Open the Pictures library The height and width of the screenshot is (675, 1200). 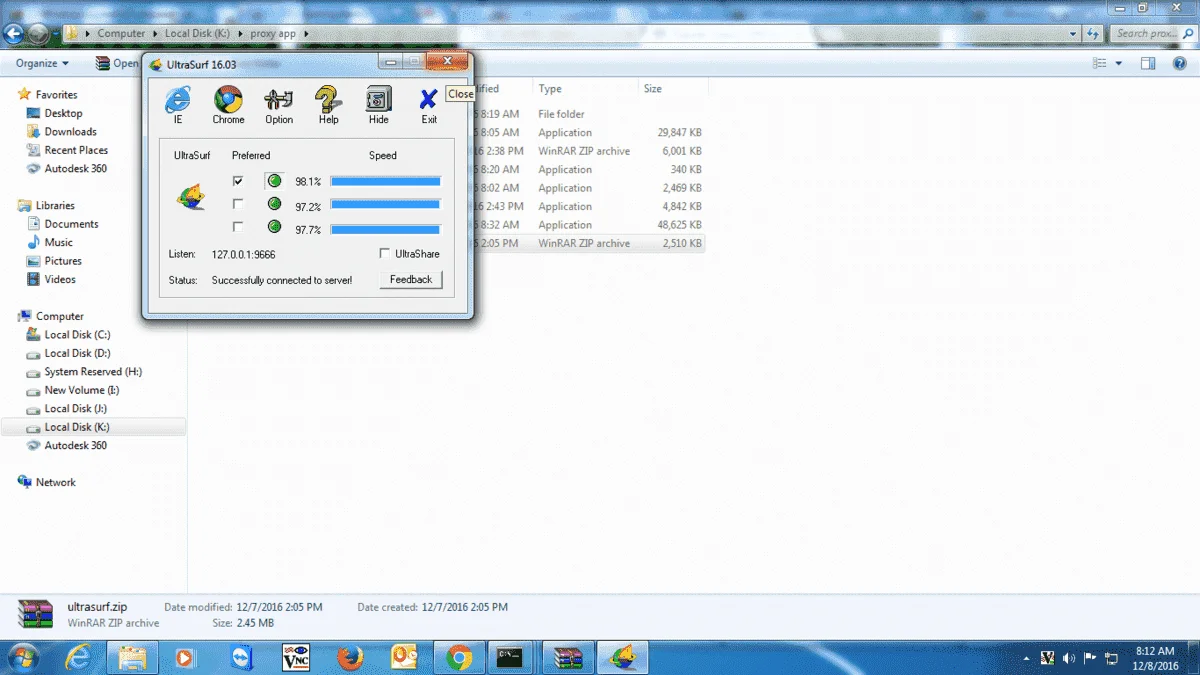pos(63,261)
